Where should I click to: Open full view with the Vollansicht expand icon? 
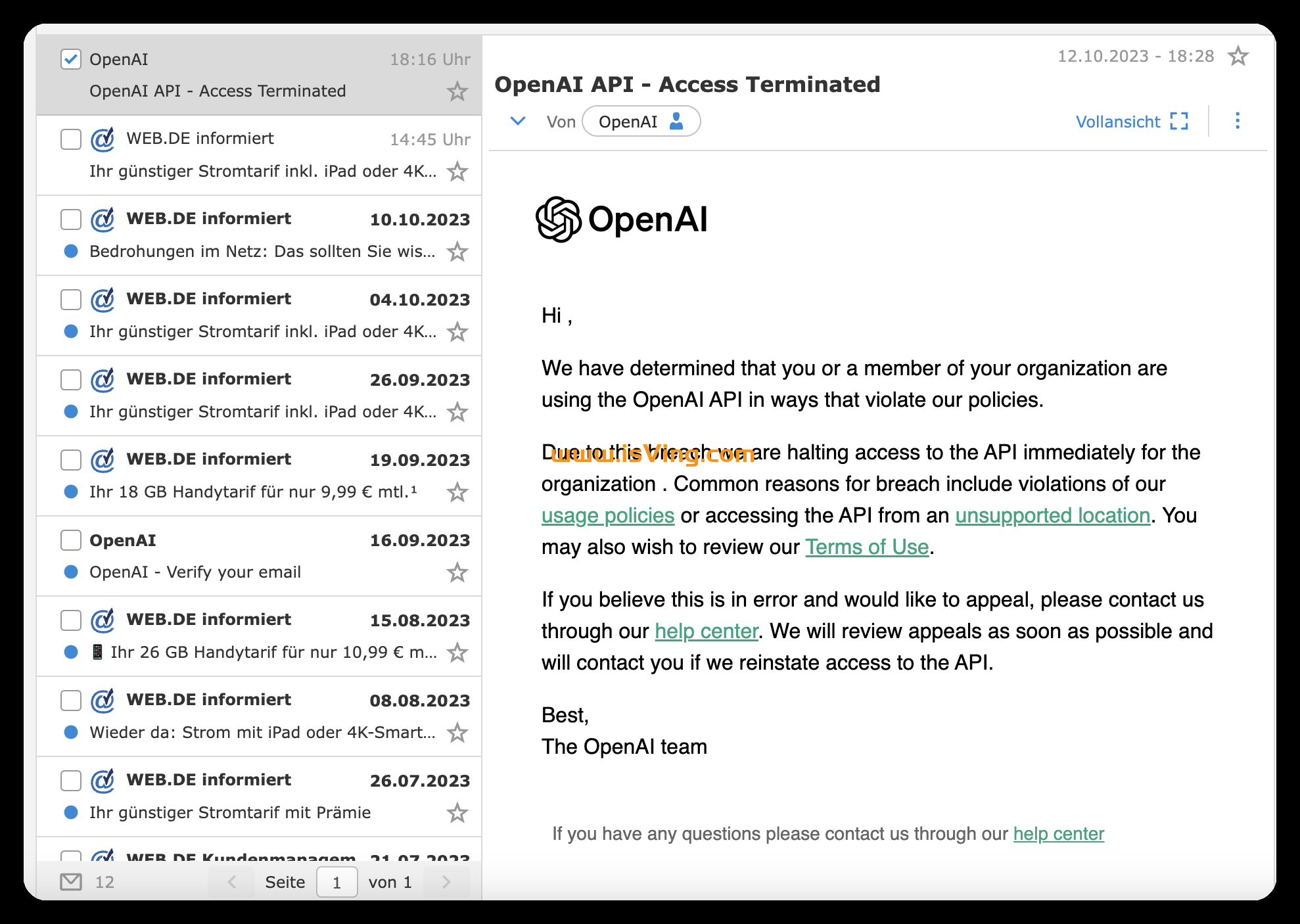[x=1180, y=121]
